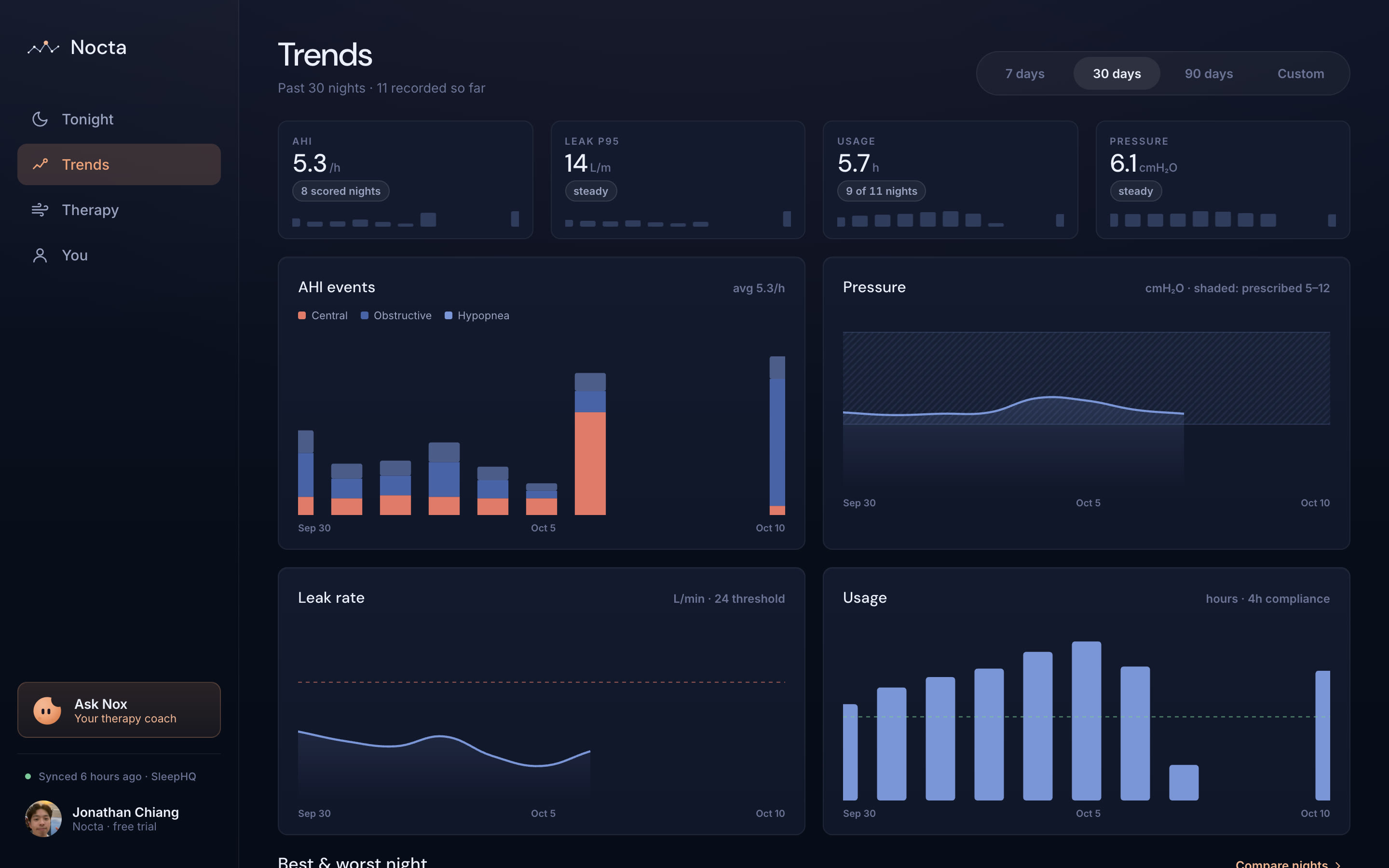This screenshot has height=868, width=1389.
Task: Click Jonathan Chiang's avatar photo
Action: click(x=43, y=818)
